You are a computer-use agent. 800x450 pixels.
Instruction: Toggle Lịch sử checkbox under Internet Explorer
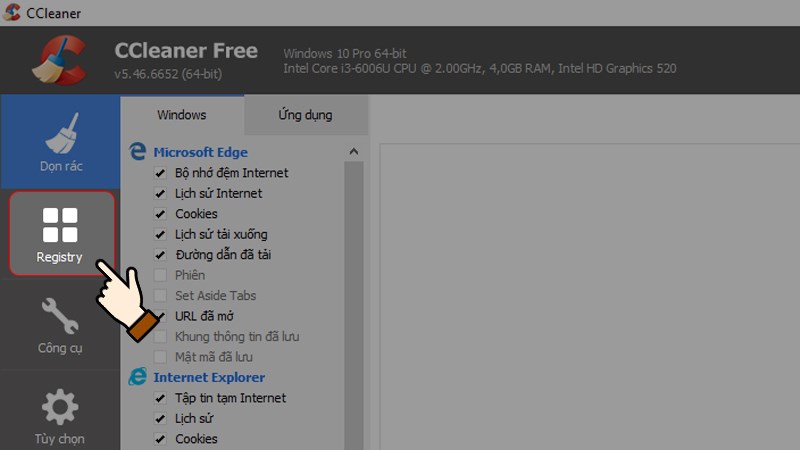click(160, 418)
